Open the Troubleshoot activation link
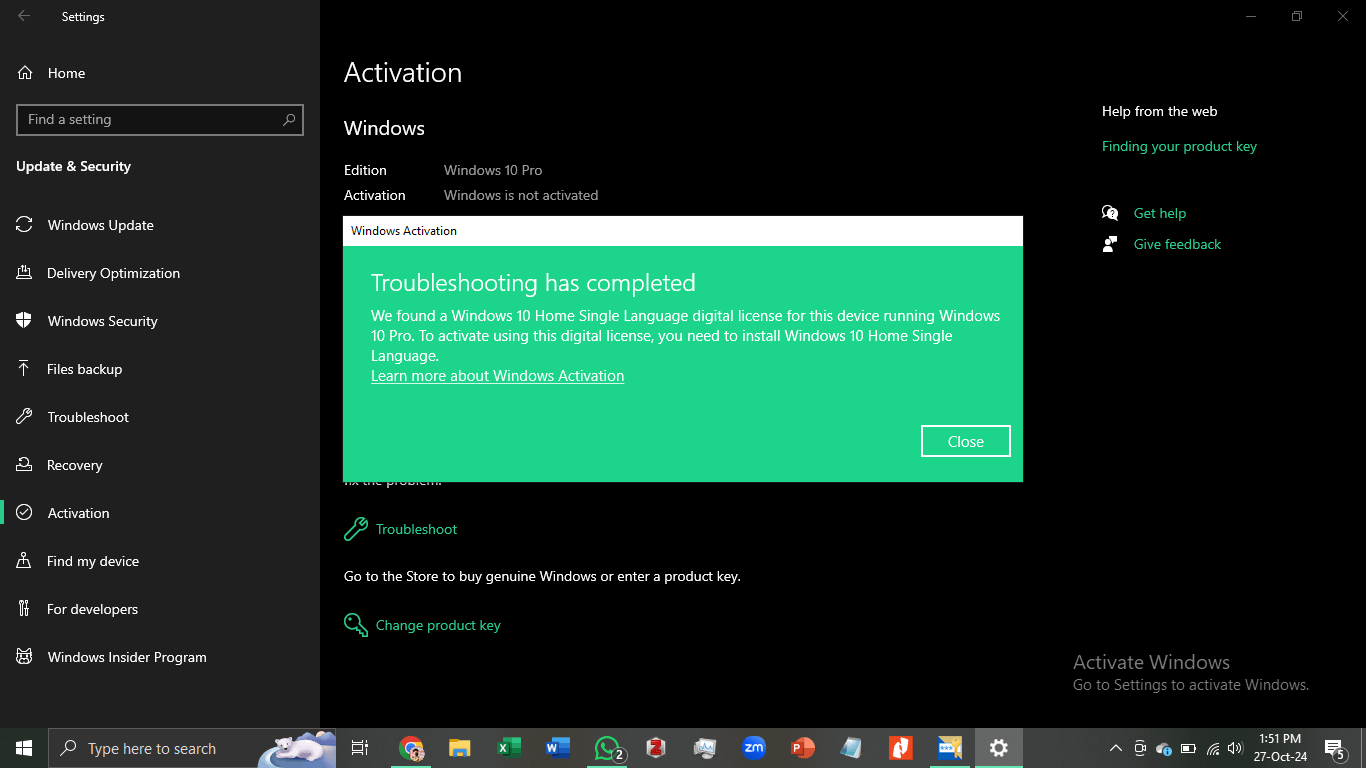The height and width of the screenshot is (768, 1366). pyautogui.click(x=416, y=529)
